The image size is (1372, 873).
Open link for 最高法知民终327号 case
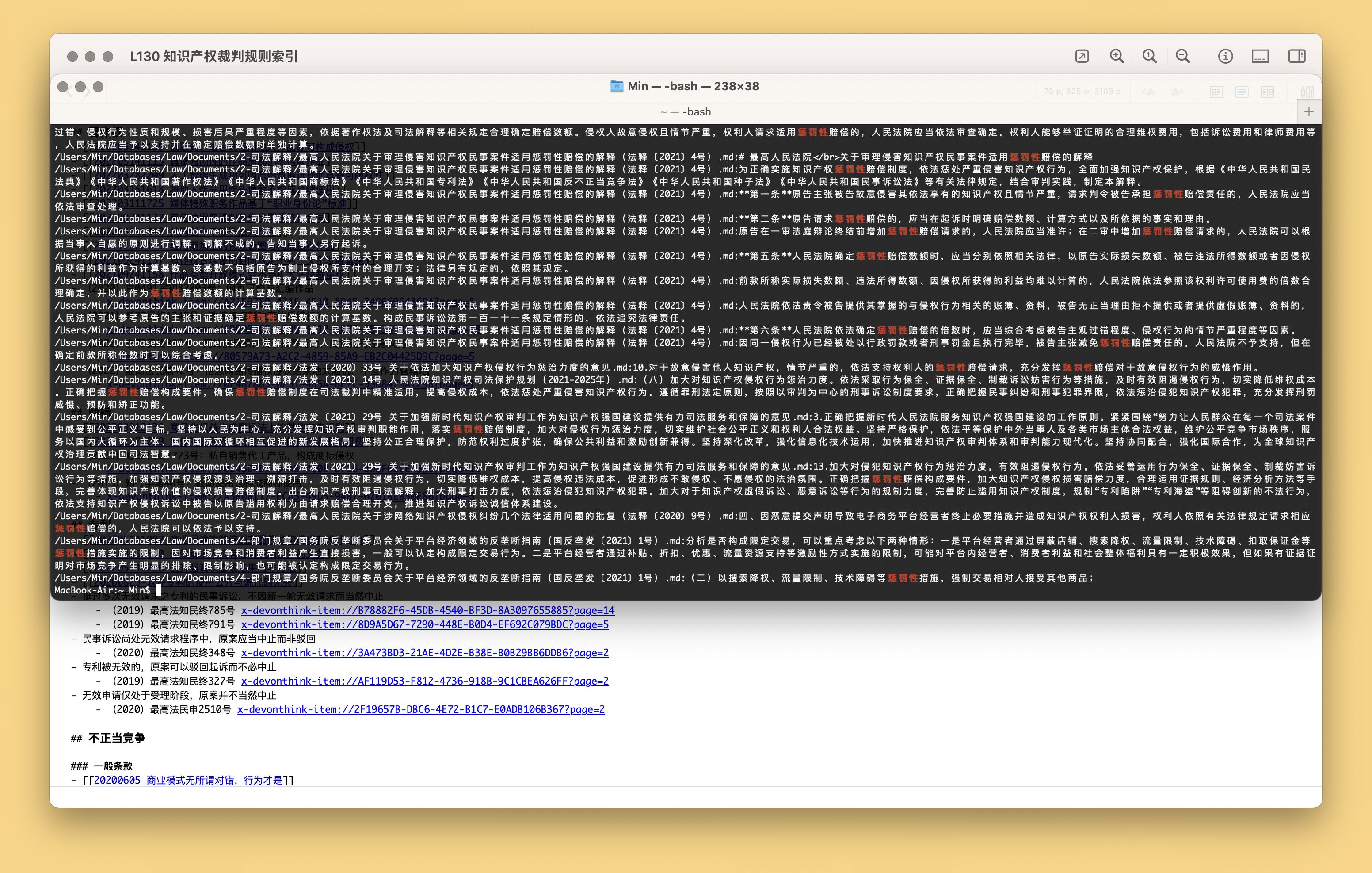pos(424,681)
